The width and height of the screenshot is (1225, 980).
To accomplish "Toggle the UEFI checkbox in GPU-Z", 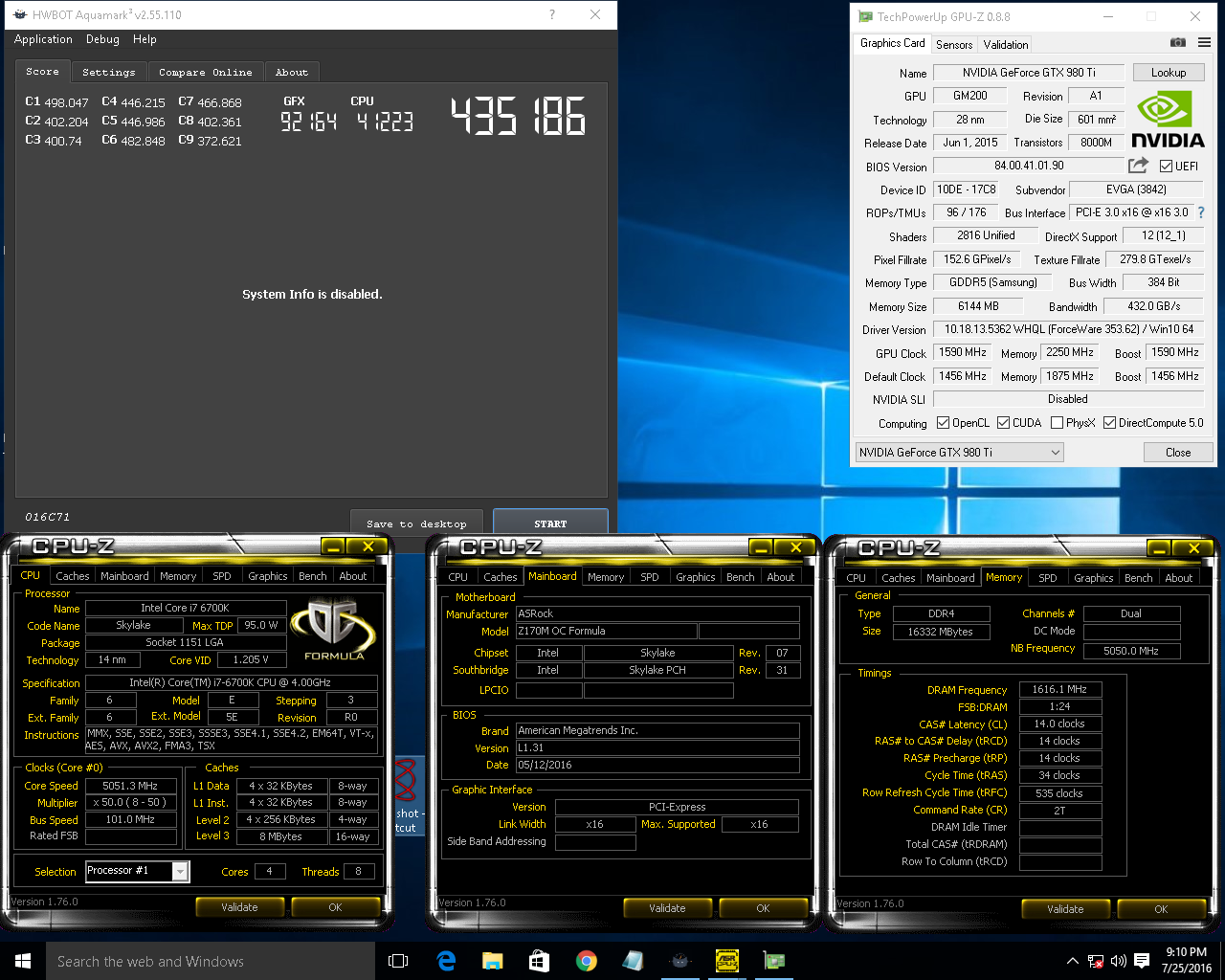I will [x=1166, y=167].
